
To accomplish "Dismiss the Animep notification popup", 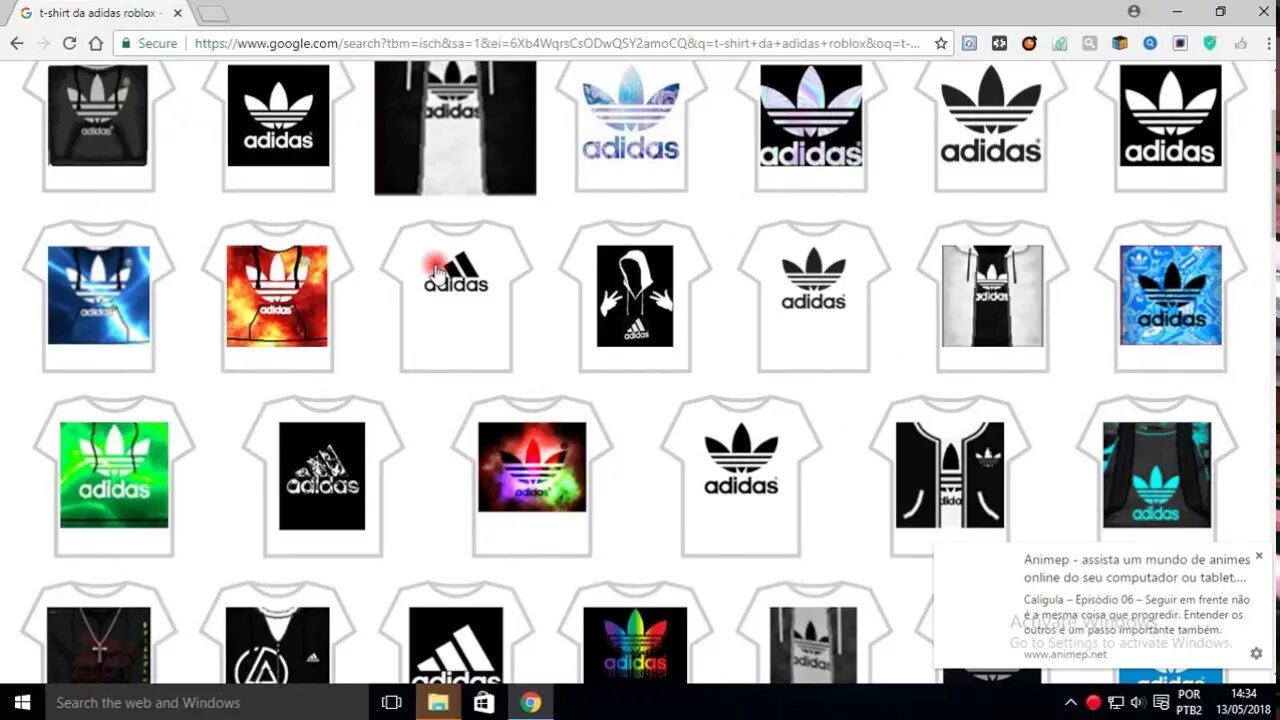I will pyautogui.click(x=1259, y=555).
